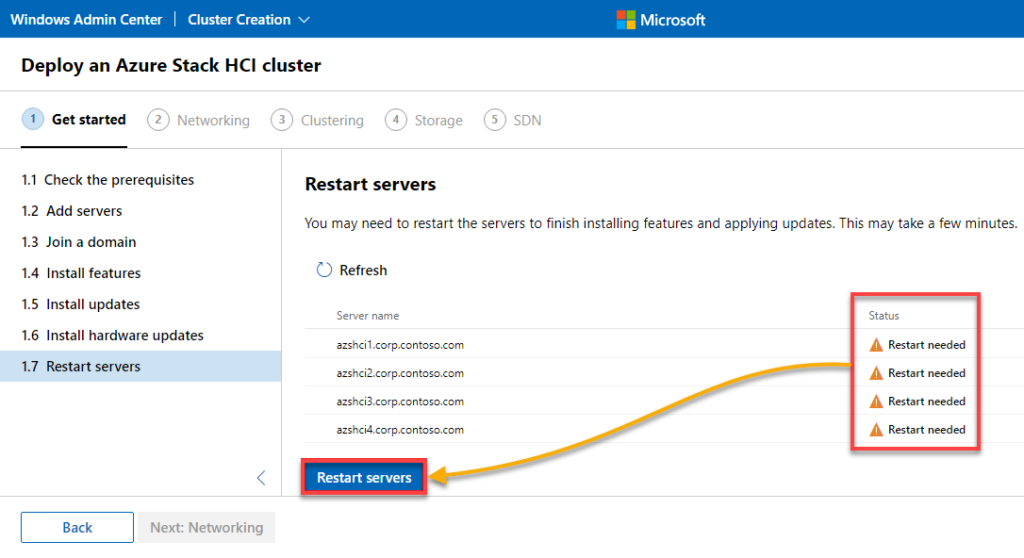The height and width of the screenshot is (558, 1024).
Task: Go to step 4 Storage
Action: (425, 120)
